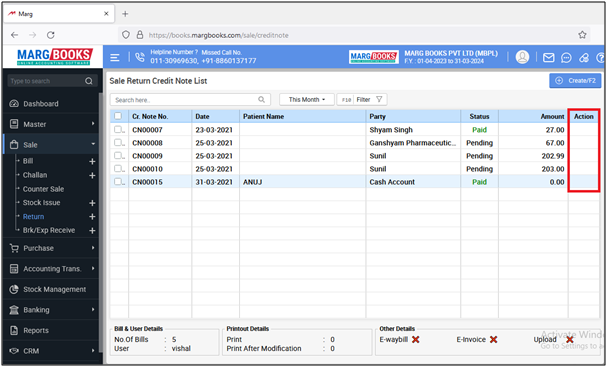This screenshot has height=367, width=608.
Task: Click the Create/F2 button
Action: tap(575, 81)
